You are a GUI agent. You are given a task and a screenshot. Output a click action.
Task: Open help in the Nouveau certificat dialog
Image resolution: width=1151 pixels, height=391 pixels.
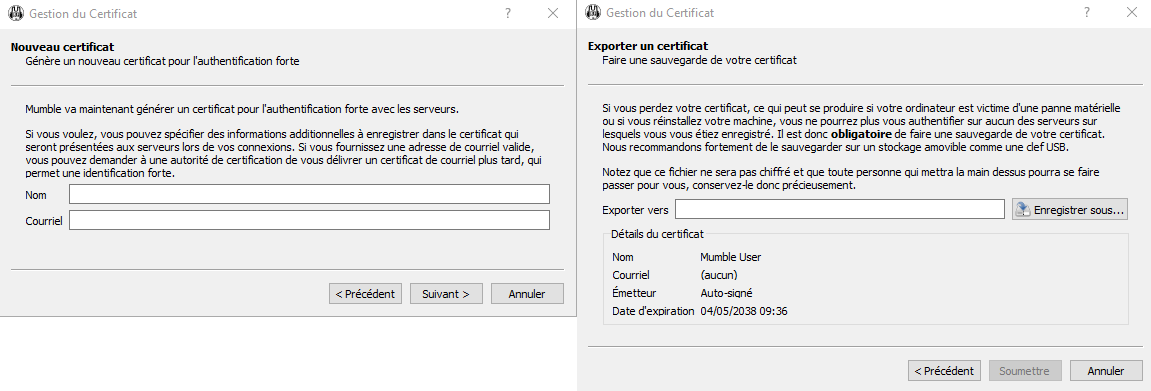click(508, 13)
